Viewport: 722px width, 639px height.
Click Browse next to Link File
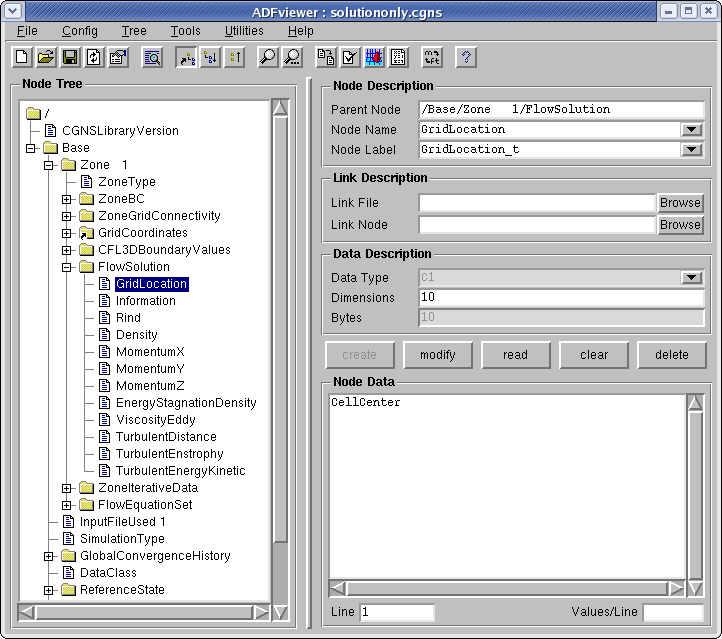(x=680, y=203)
